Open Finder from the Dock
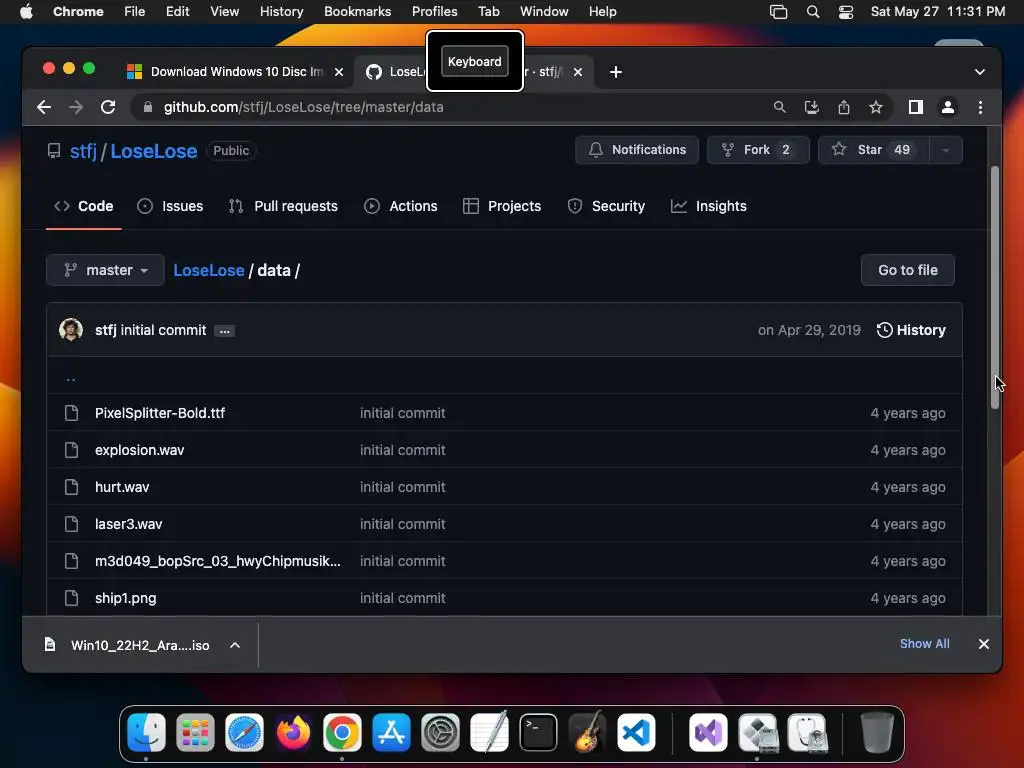The height and width of the screenshot is (768, 1024). pyautogui.click(x=146, y=733)
